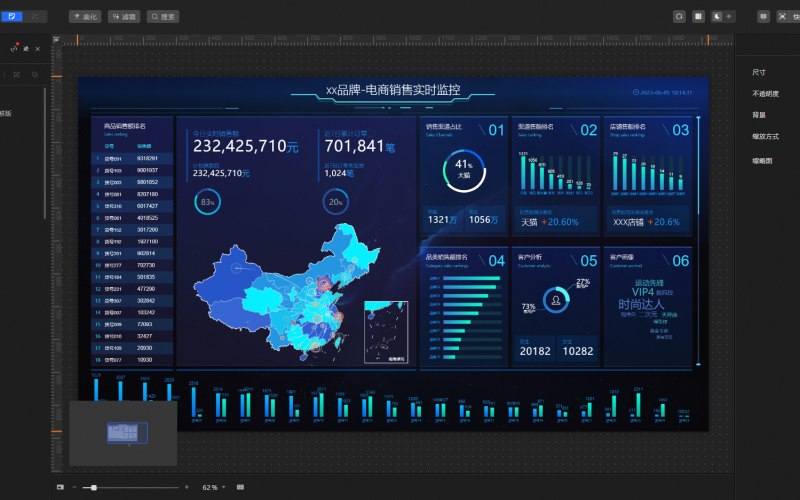Select the dashboard title xx品牌-电商销售实时监控
This screenshot has width=800, height=500.
pyautogui.click(x=393, y=90)
